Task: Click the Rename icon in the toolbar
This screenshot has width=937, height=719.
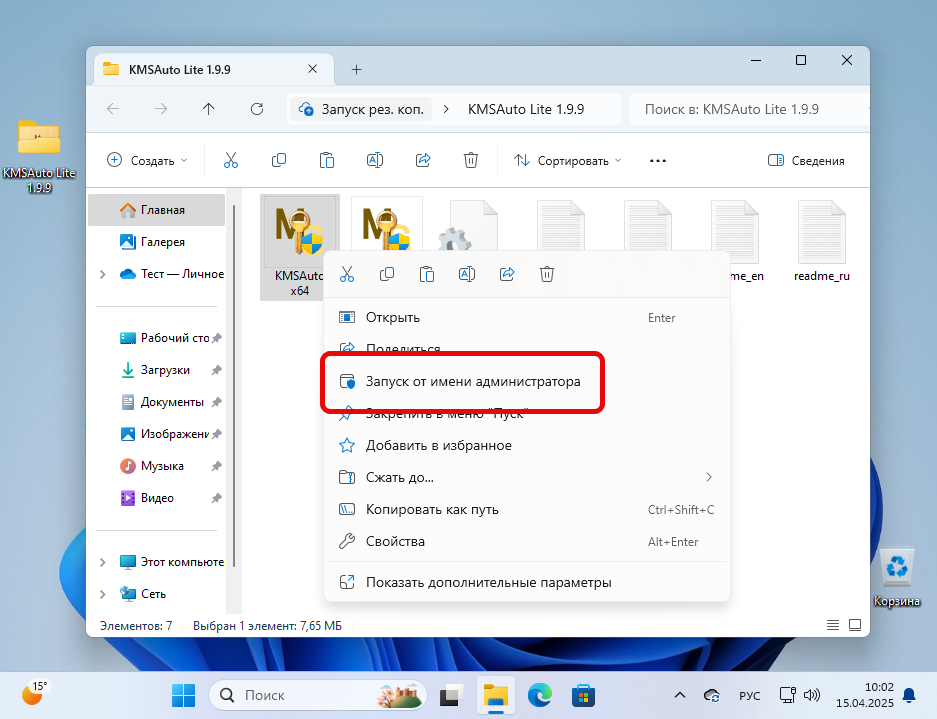Action: [374, 160]
